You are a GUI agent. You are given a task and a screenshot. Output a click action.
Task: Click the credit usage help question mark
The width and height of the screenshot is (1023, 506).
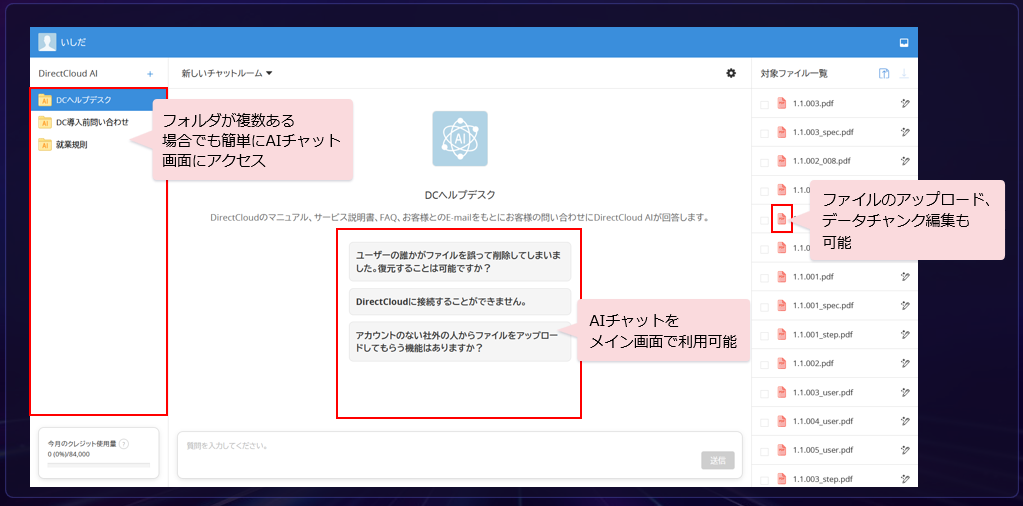pos(124,444)
